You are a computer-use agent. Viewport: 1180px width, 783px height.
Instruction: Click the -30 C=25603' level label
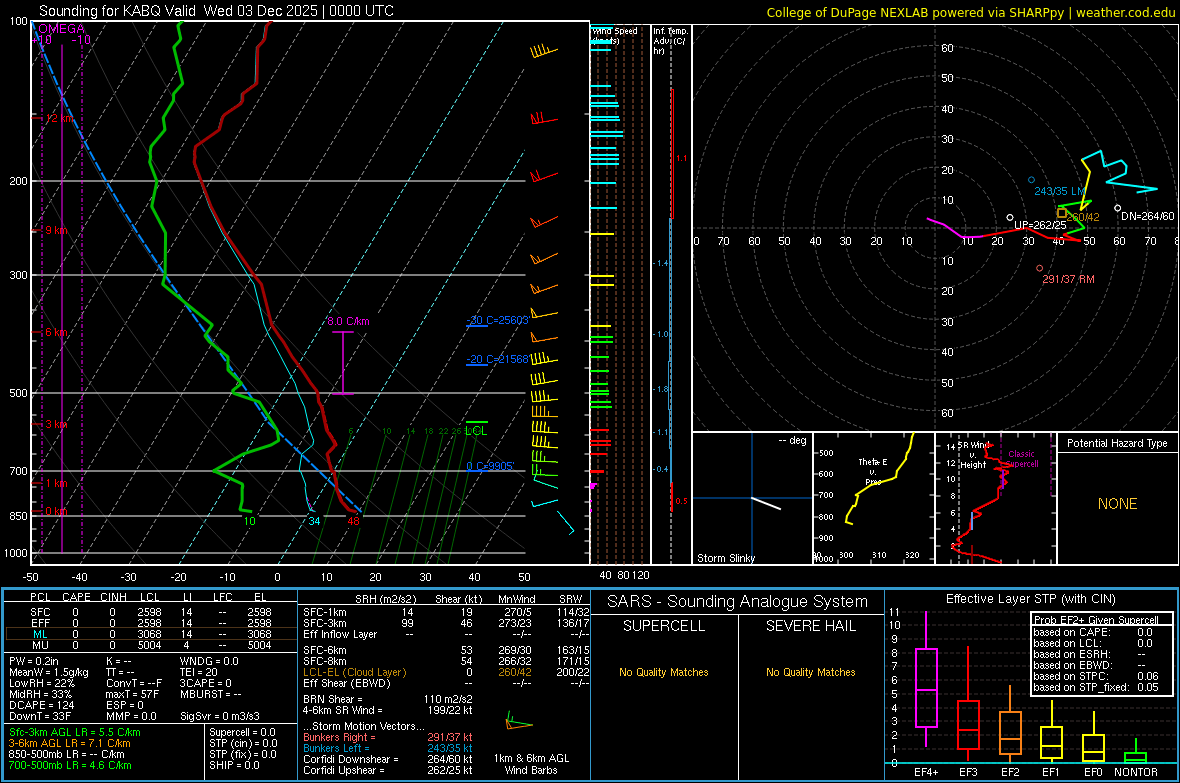(x=498, y=320)
